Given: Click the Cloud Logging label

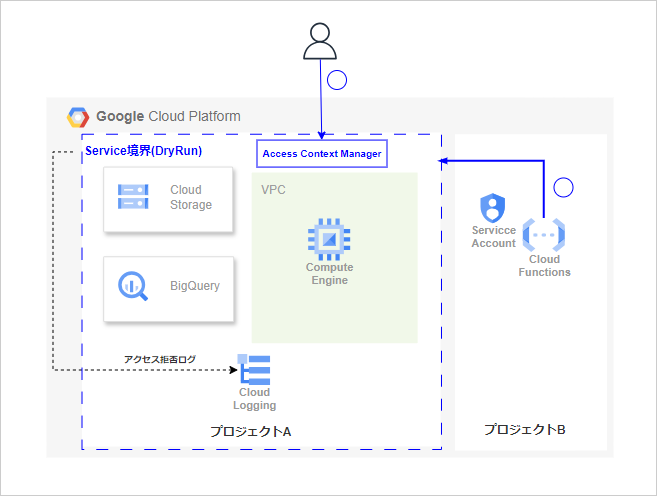Looking at the screenshot, I should coord(254,399).
